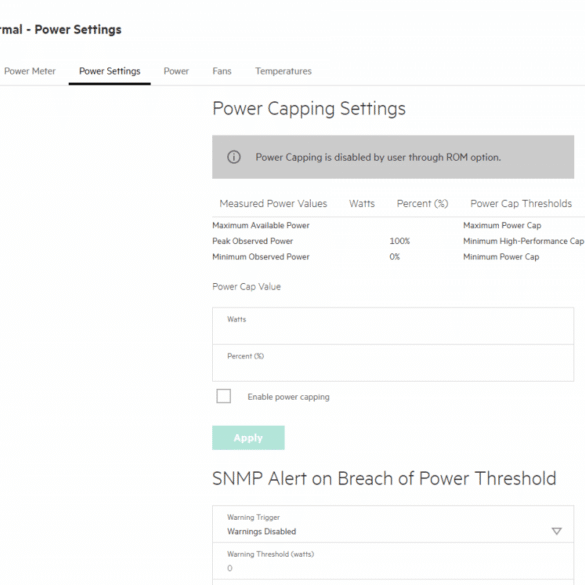Click the Peak Observed Power row label
585x585 pixels.
(x=253, y=241)
